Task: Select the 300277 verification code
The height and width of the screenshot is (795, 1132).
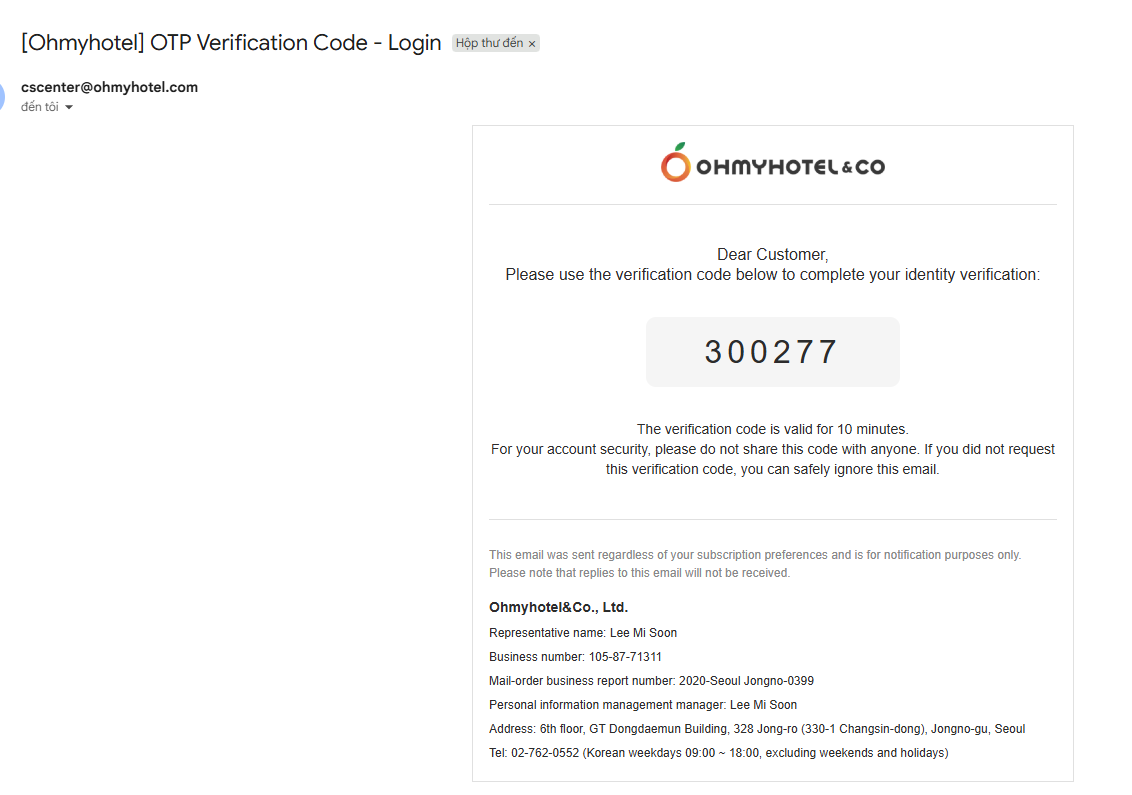Action: (772, 352)
